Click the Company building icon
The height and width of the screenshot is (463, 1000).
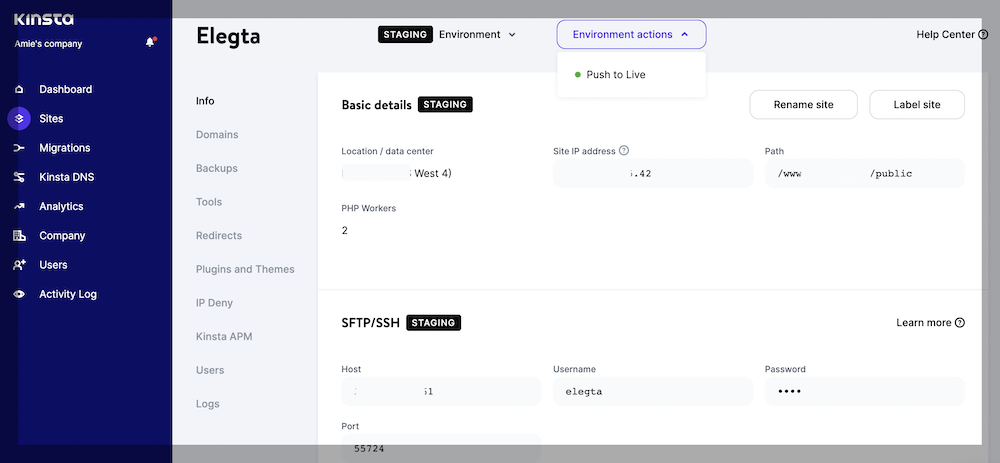[x=19, y=236]
